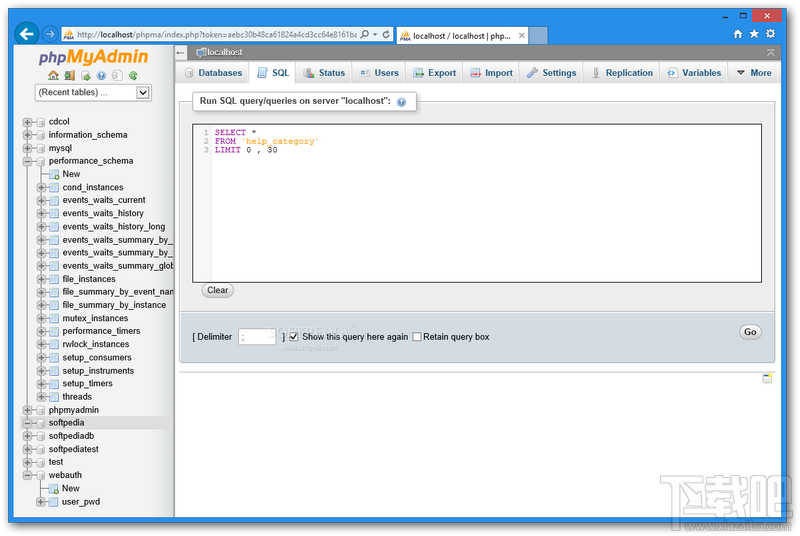Open the query window icon in sidebar
Screen dimensions: 800x536
pos(86,75)
